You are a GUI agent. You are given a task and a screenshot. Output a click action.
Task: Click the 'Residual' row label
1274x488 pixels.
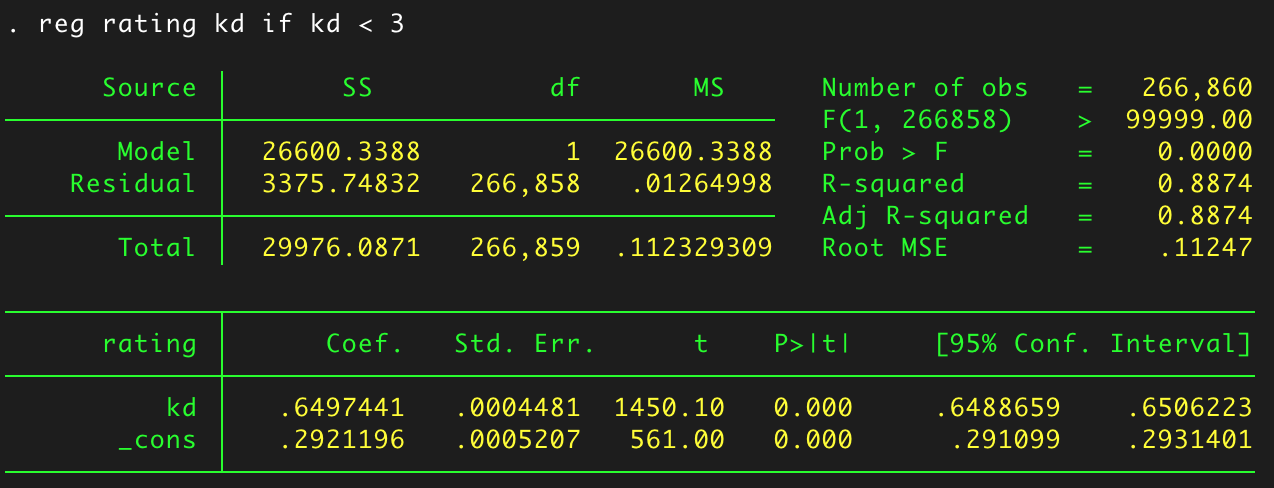tap(133, 184)
